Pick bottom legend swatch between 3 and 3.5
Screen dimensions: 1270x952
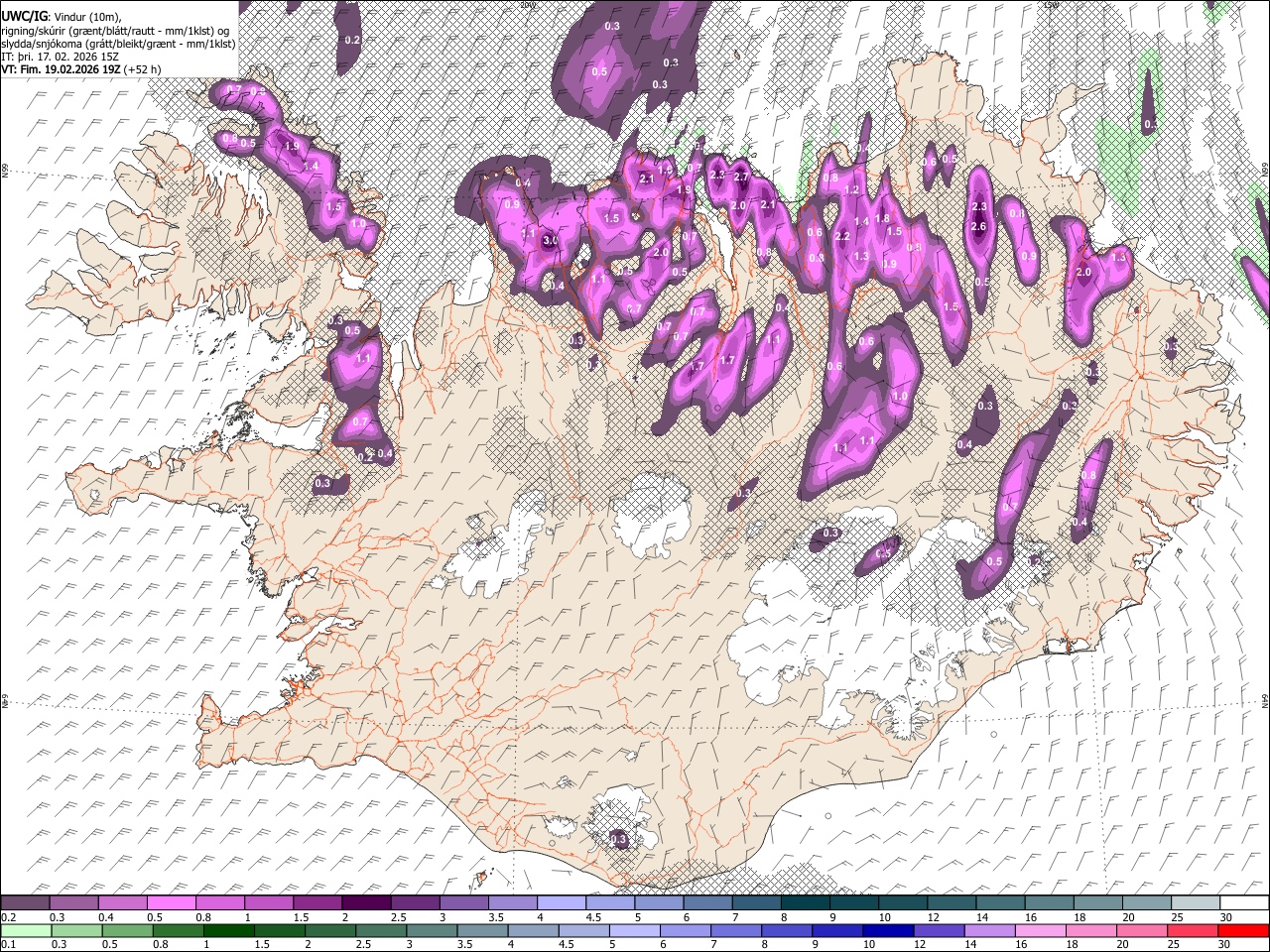(431, 930)
